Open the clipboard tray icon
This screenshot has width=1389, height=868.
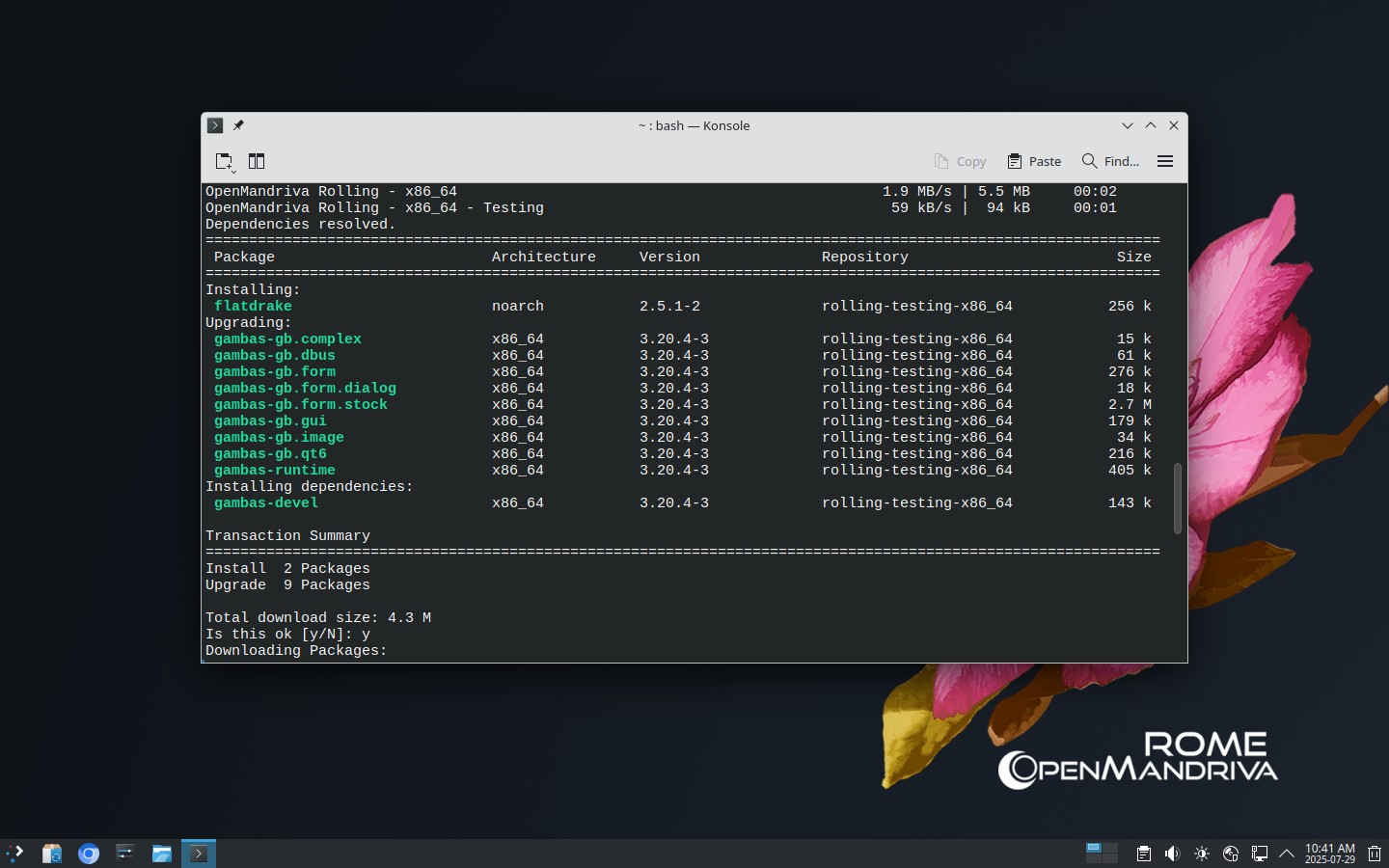(x=1143, y=854)
